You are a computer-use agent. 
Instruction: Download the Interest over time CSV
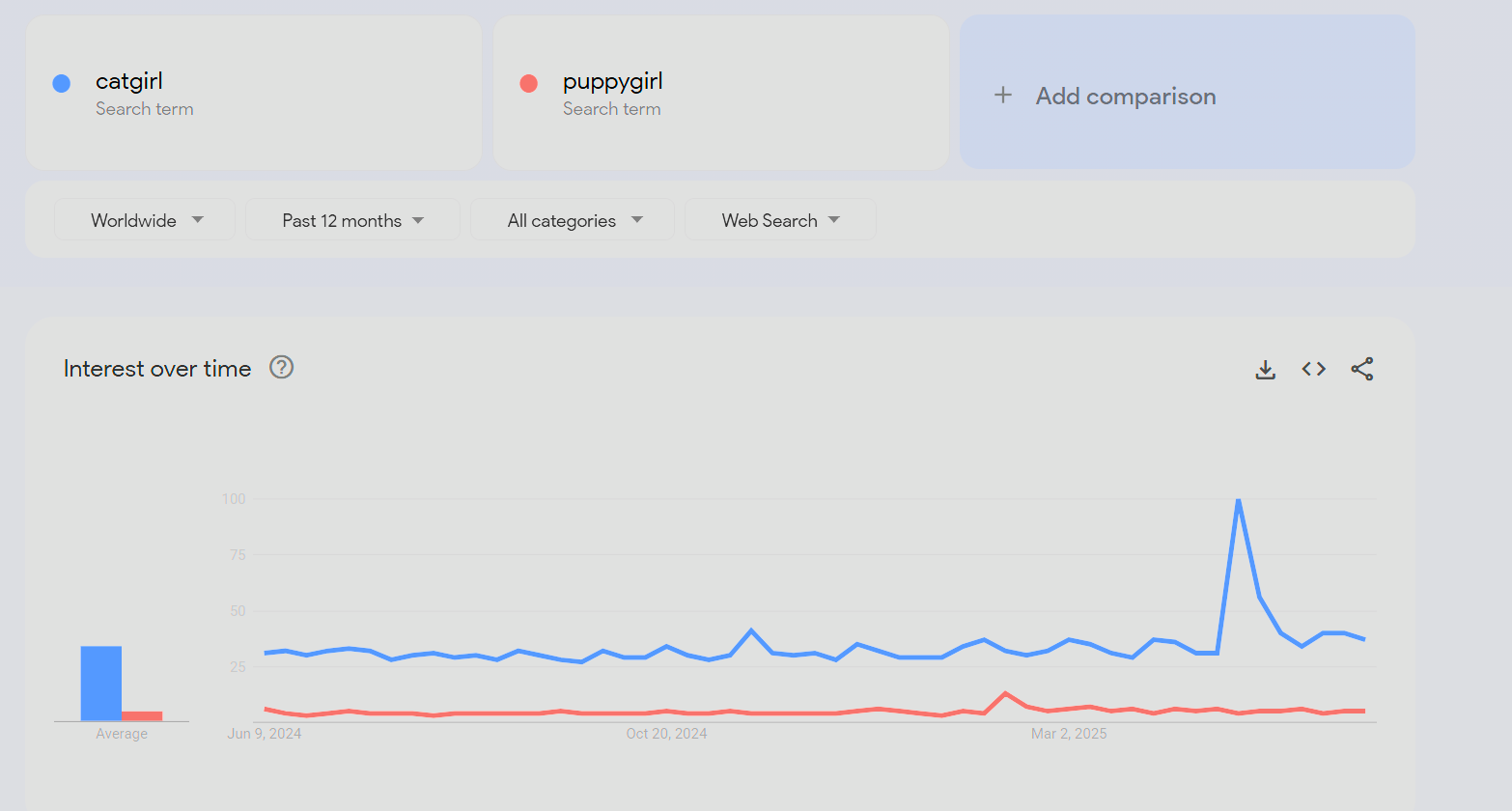1265,369
